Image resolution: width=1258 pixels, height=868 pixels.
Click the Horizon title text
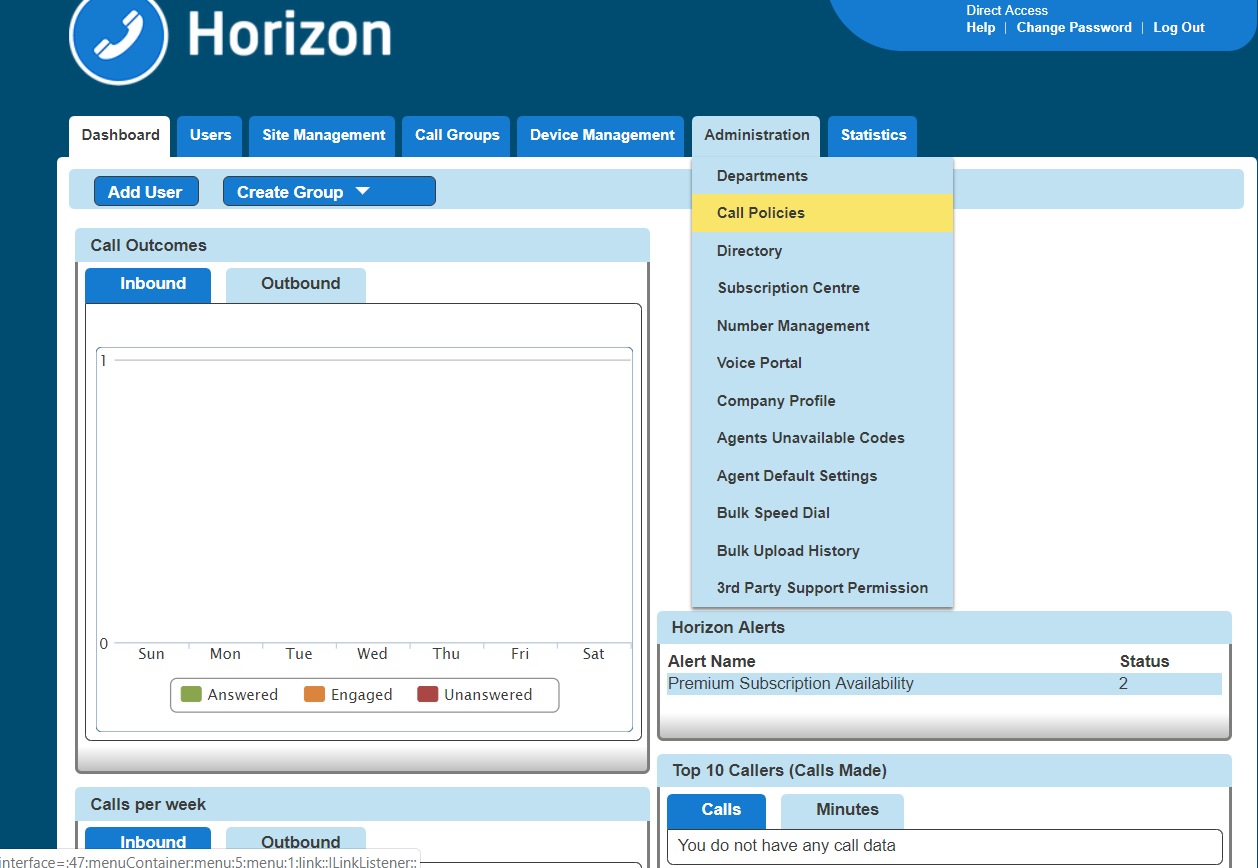(289, 35)
